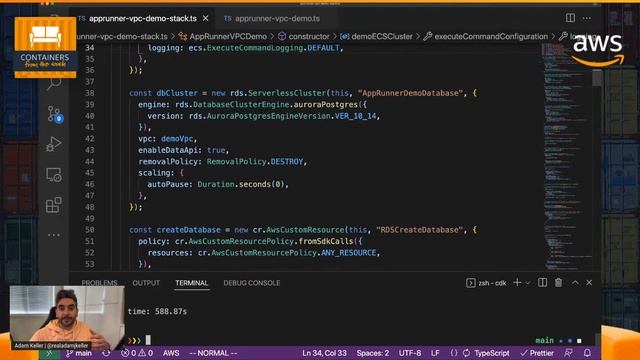Click demoECSCluster breadcrumb
Screen dimensions: 640x360
pos(382,36)
